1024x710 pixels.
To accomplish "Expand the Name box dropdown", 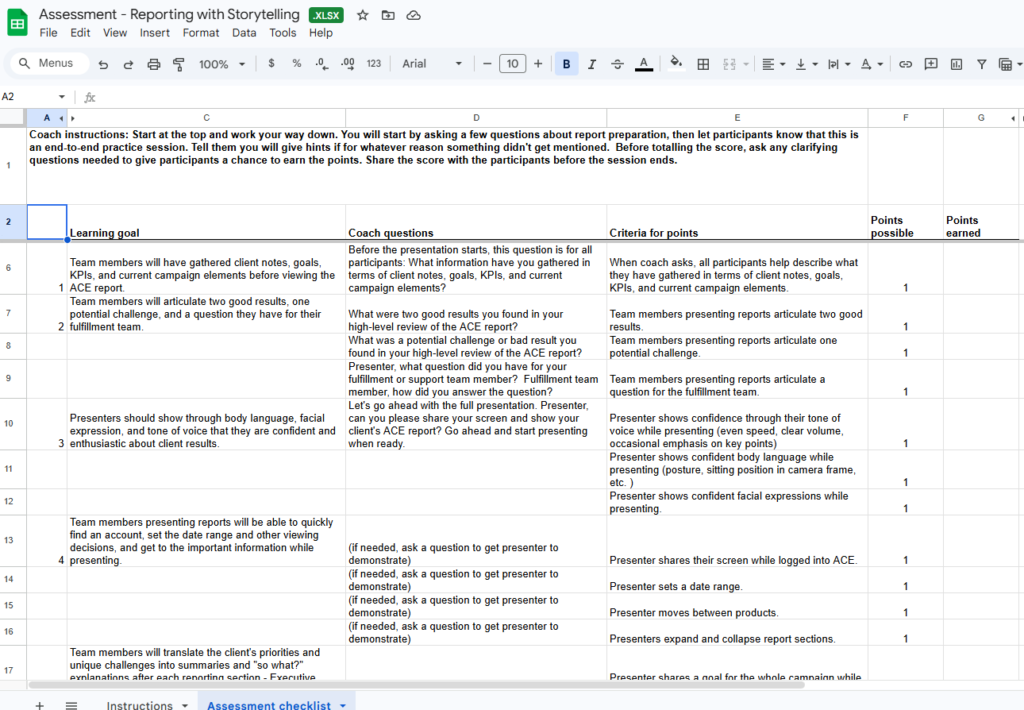I will pyautogui.click(x=61, y=97).
